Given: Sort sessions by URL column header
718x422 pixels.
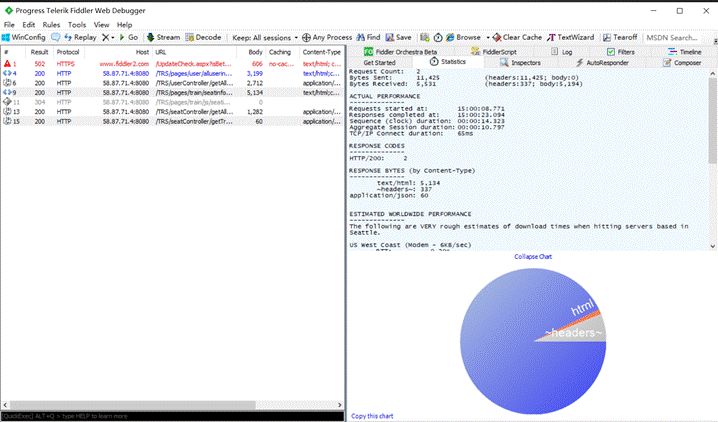Looking at the screenshot, I should [194, 52].
